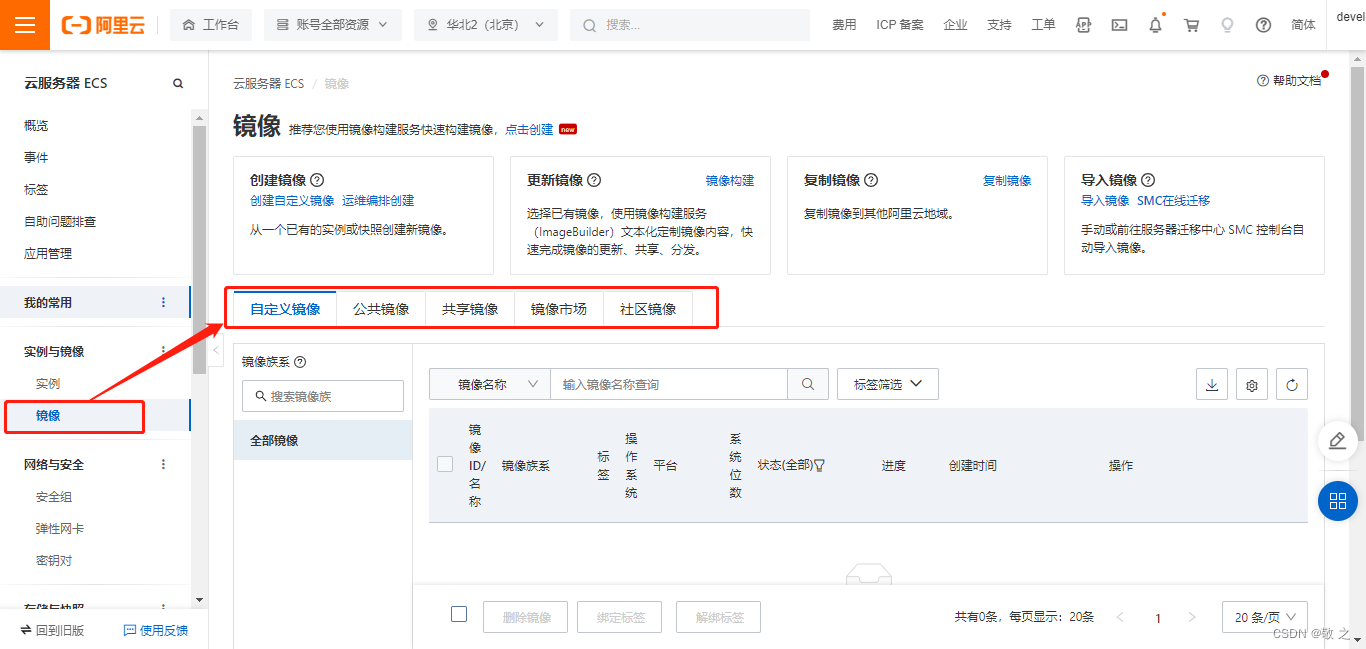Click the 运维编排创建 link
This screenshot has height=649, width=1366.
[x=378, y=201]
